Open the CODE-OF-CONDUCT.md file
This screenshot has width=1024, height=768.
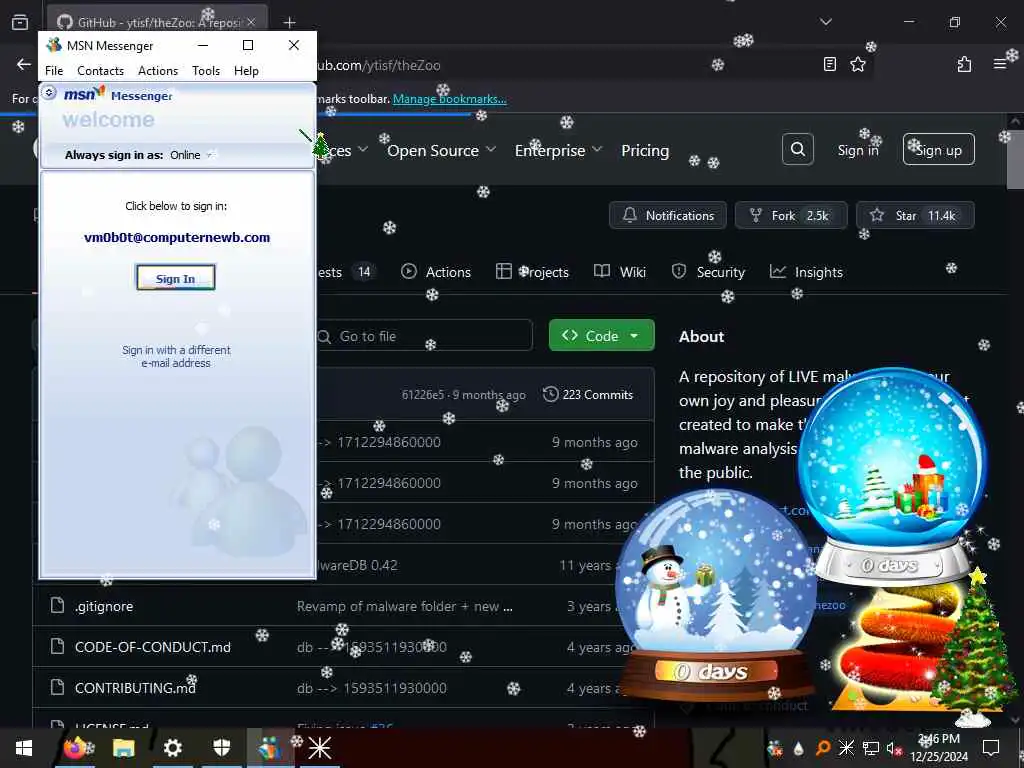153,647
